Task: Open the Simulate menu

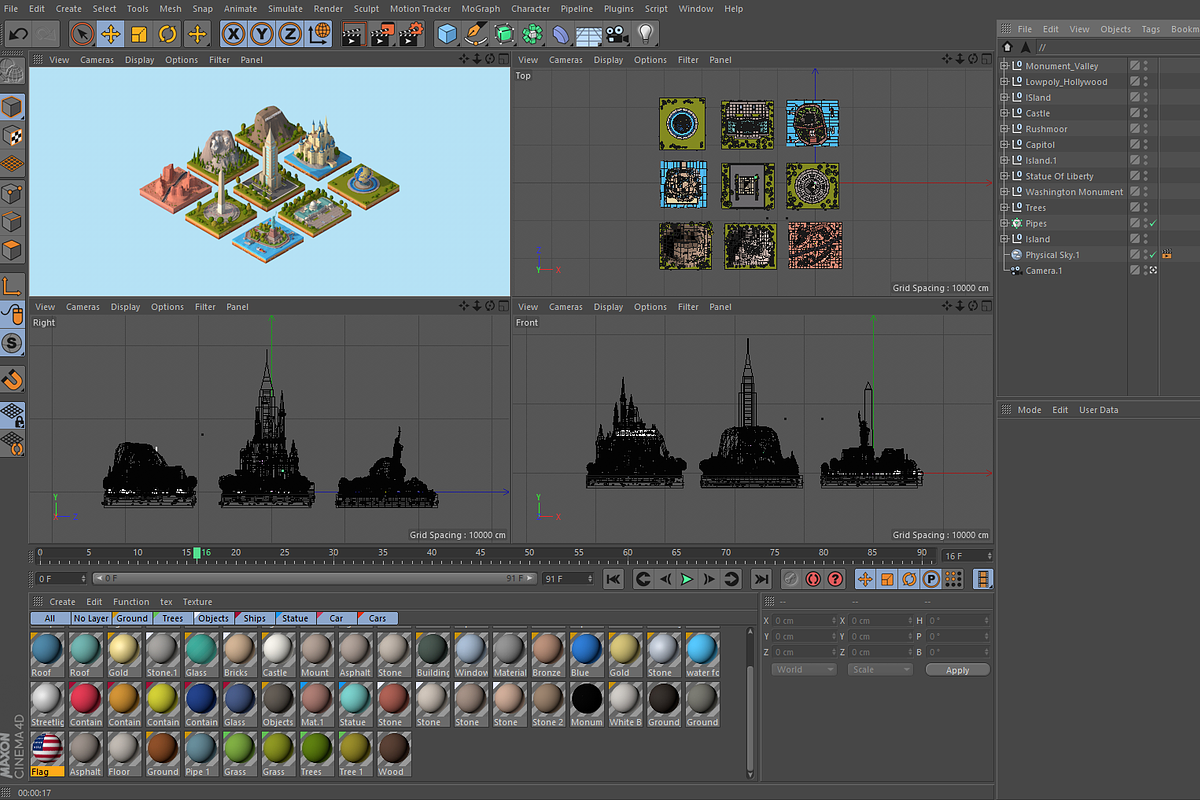Action: pos(285,9)
